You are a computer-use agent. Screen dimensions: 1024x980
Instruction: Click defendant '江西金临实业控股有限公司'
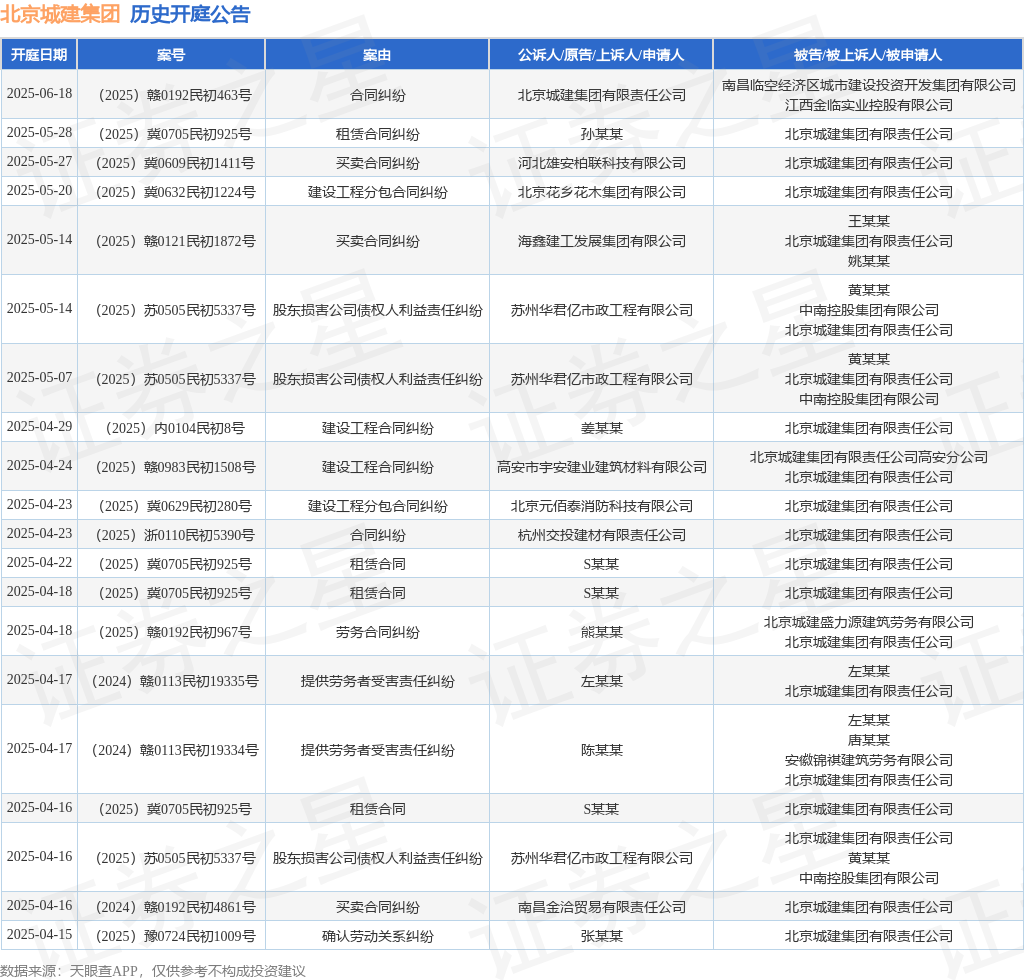pos(869,105)
